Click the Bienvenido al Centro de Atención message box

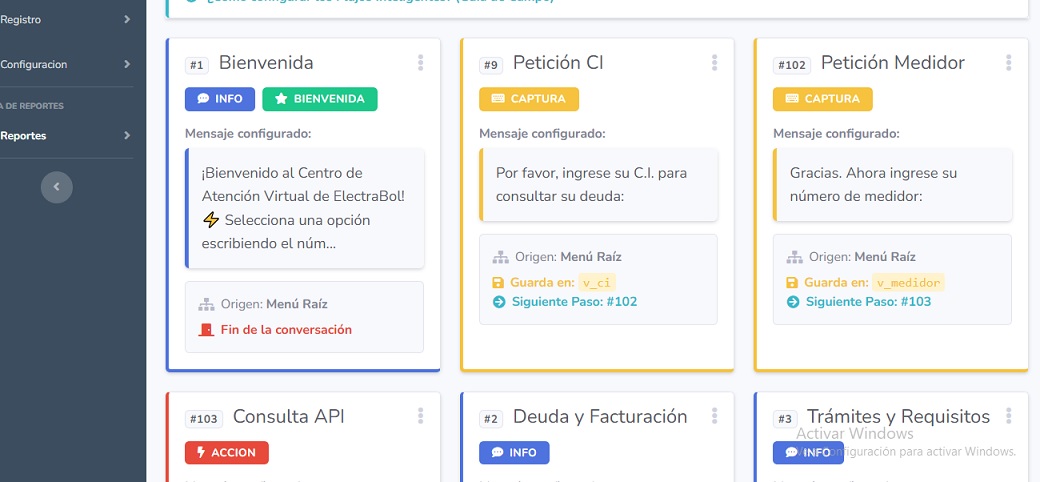tap(304, 208)
